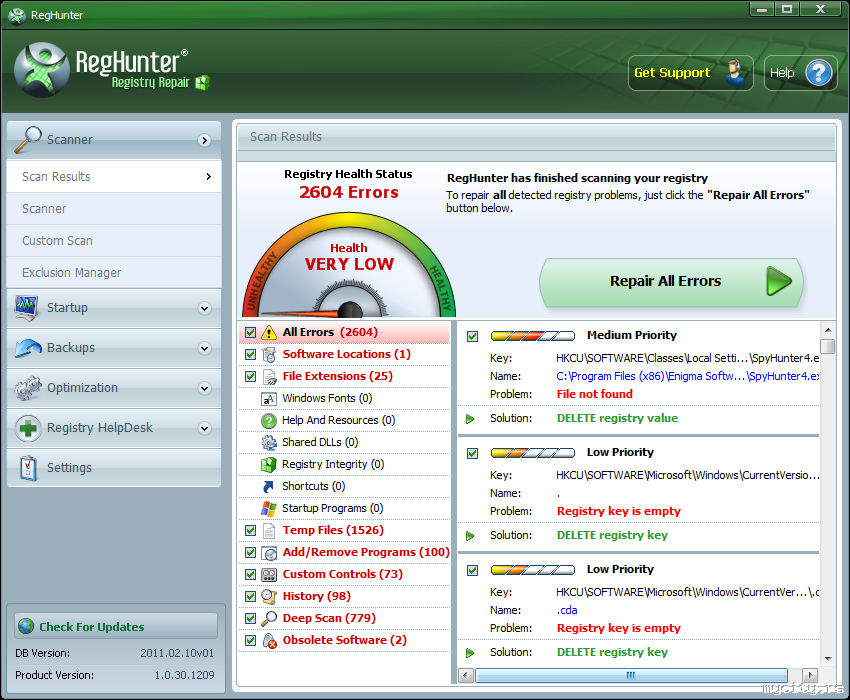
Task: Click the File Extensions document icon
Action: [269, 377]
